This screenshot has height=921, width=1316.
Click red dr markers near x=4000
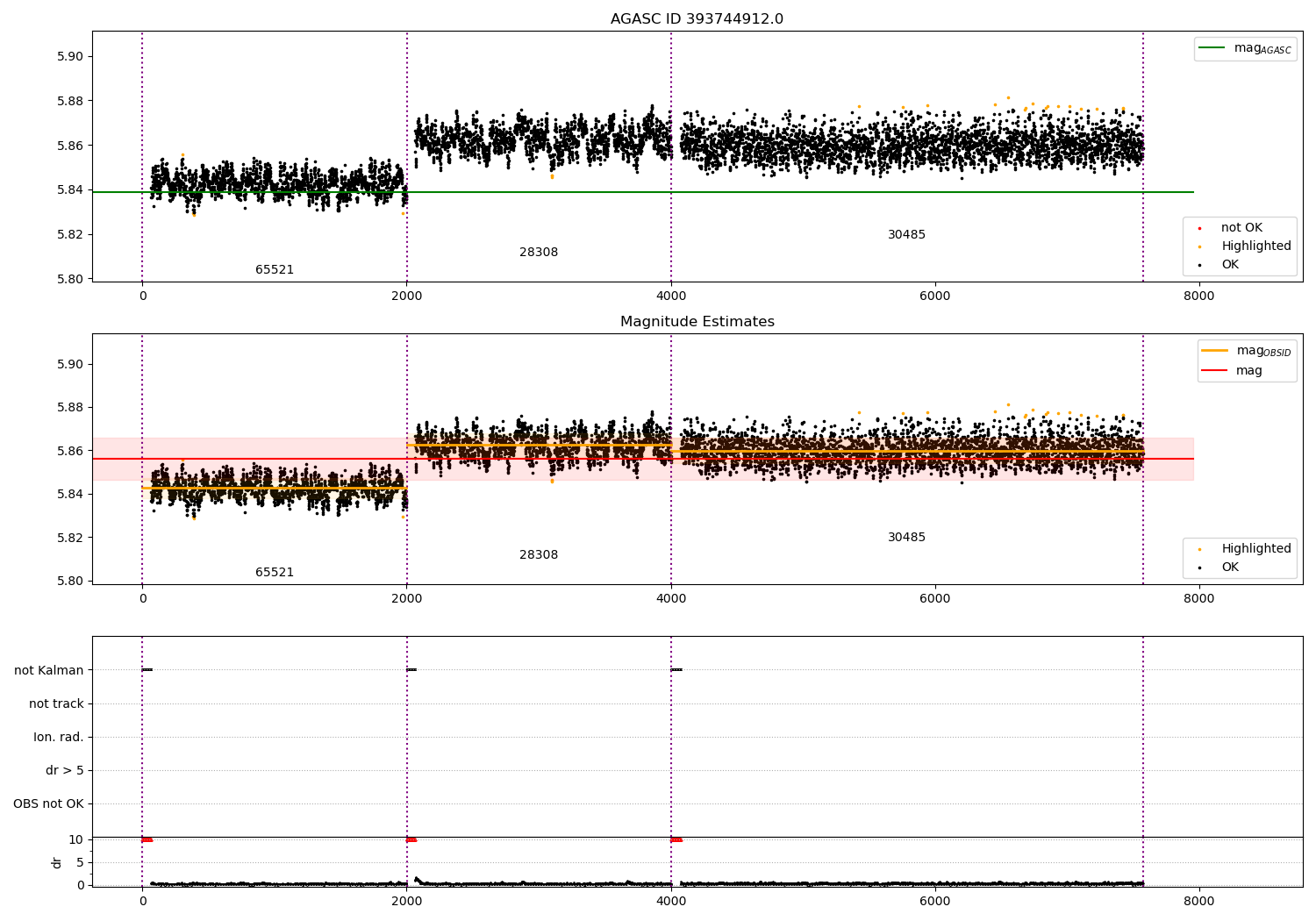[x=676, y=839]
